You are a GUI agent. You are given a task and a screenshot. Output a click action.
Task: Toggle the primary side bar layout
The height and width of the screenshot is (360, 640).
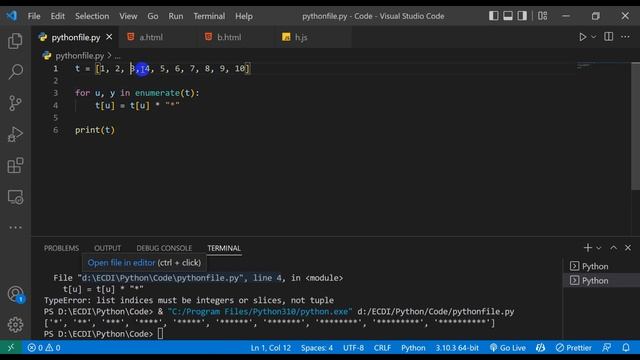[493, 16]
